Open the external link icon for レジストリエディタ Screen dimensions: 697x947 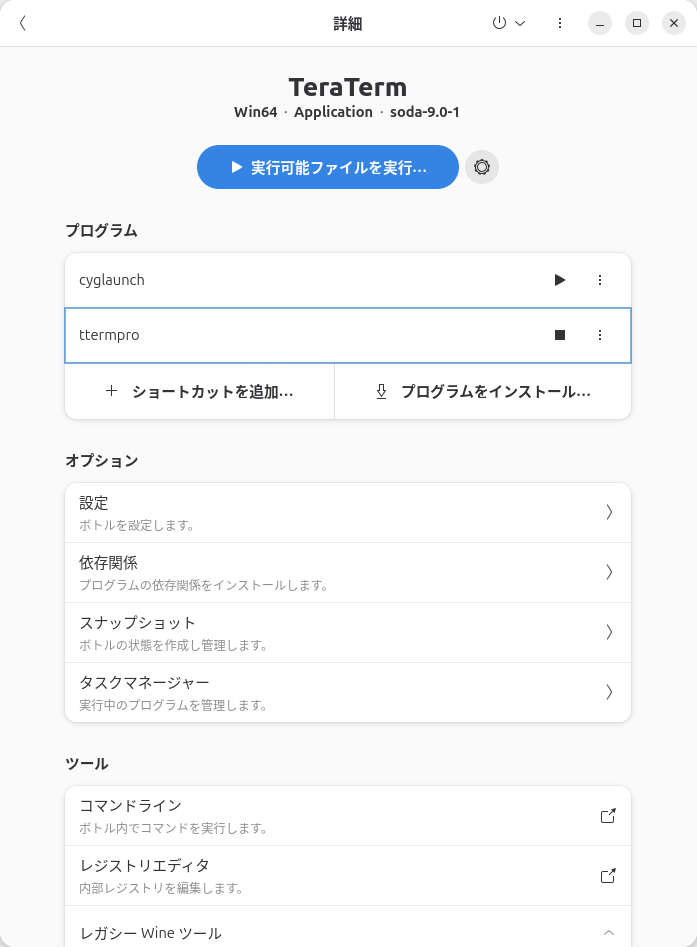tap(608, 875)
